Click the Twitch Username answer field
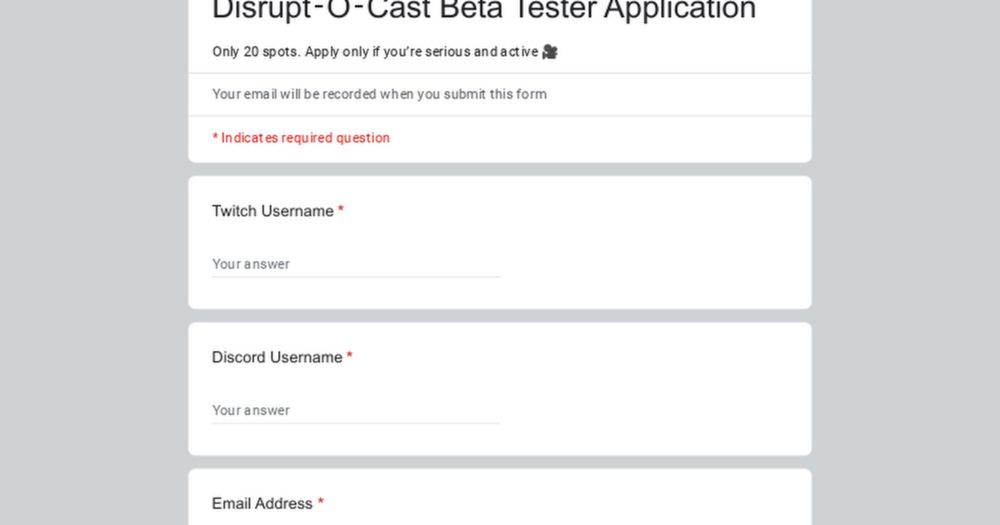Screen dimensions: 1000x525 pyautogui.click(x=356, y=264)
